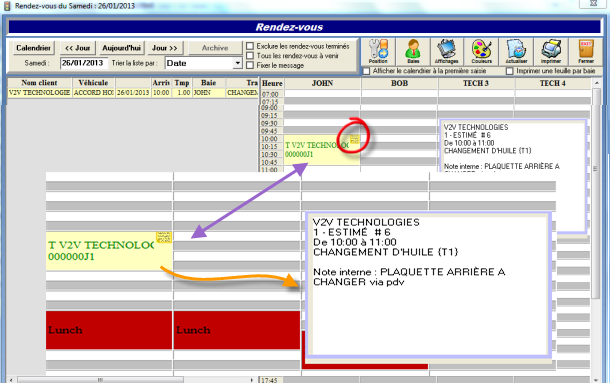The width and height of the screenshot is (610, 383).
Task: Click the CHANGEM work cell in the list row
Action: (242, 93)
